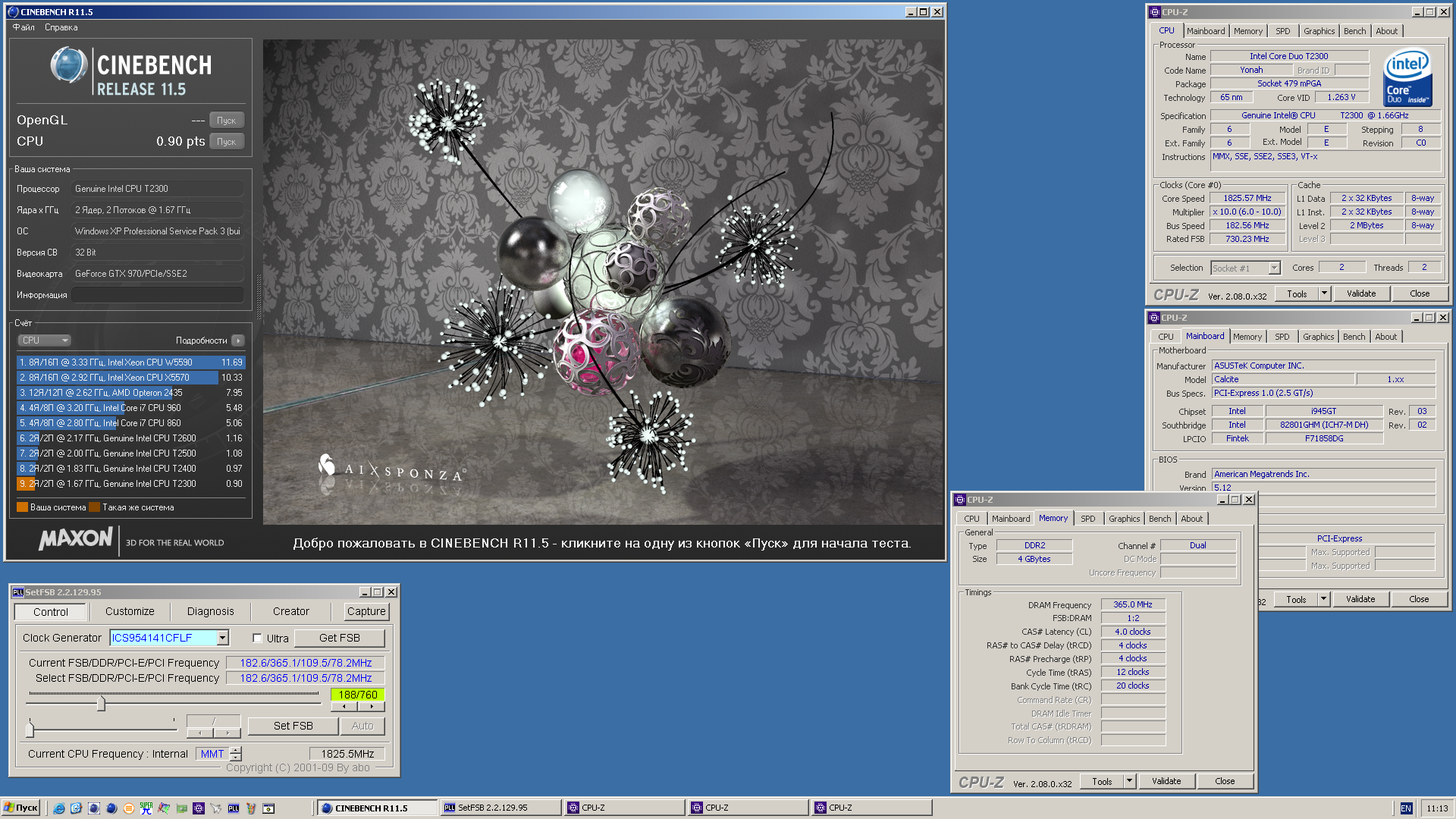Run the OpenGL test with Пуск button
Image resolution: width=1456 pixels, height=819 pixels.
[226, 120]
